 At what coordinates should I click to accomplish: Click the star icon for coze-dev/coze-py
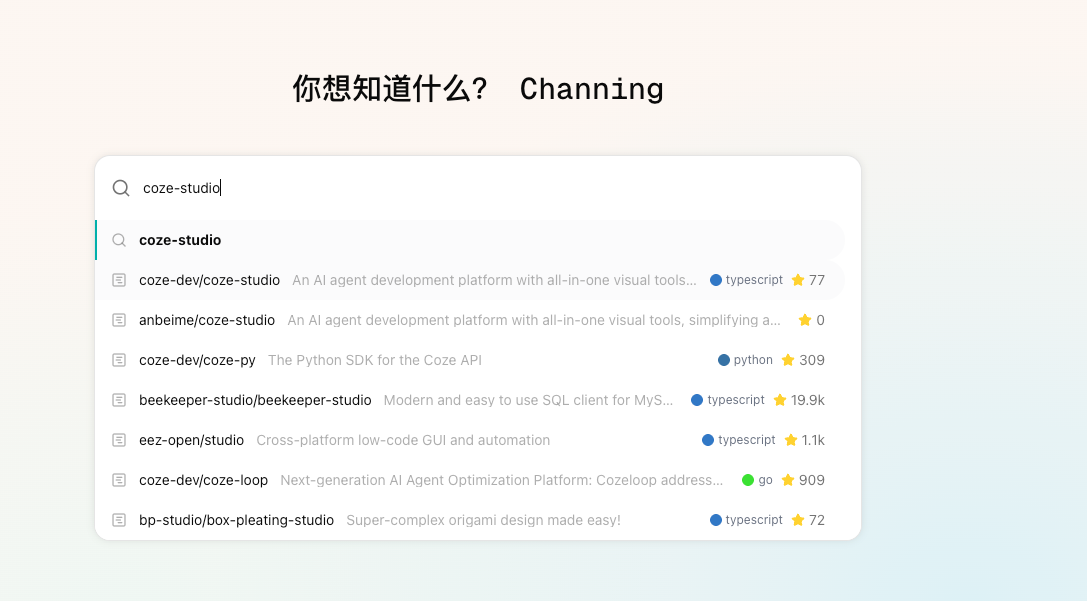[x=788, y=360]
